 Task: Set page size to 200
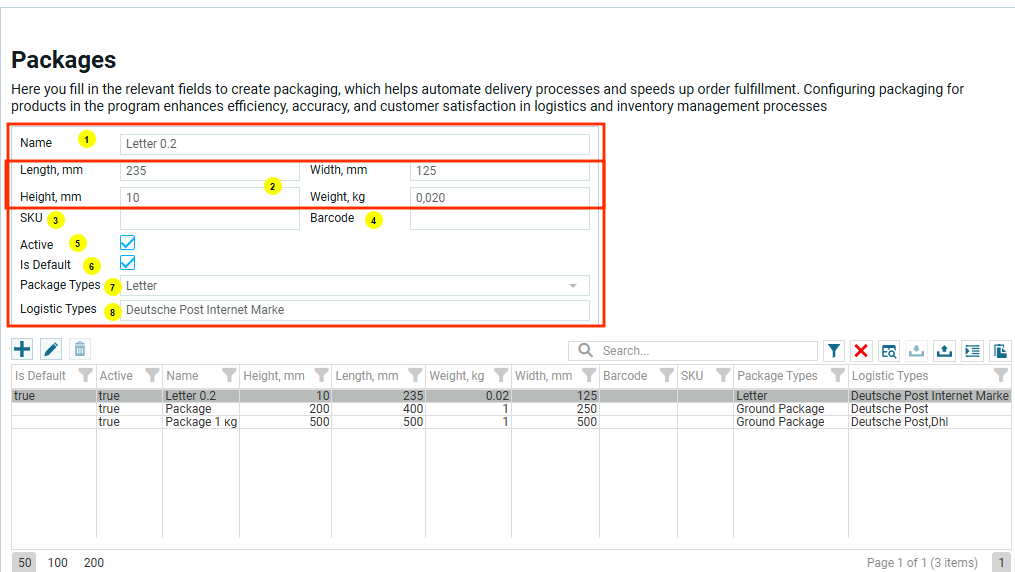(93, 563)
